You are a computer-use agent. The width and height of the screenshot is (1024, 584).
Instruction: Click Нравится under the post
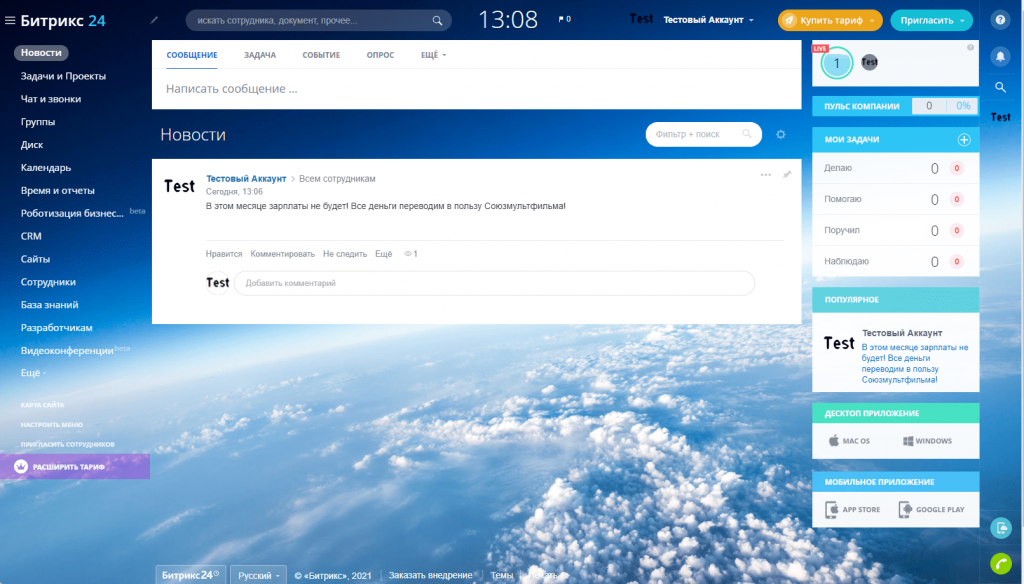coord(224,253)
